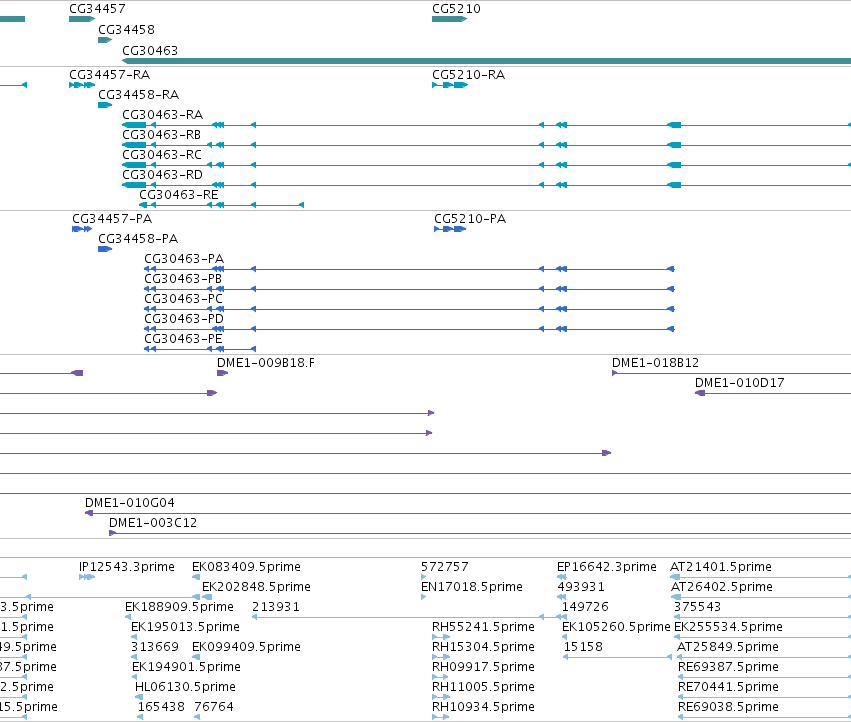Select EST RE70441.5prime

pos(728,687)
